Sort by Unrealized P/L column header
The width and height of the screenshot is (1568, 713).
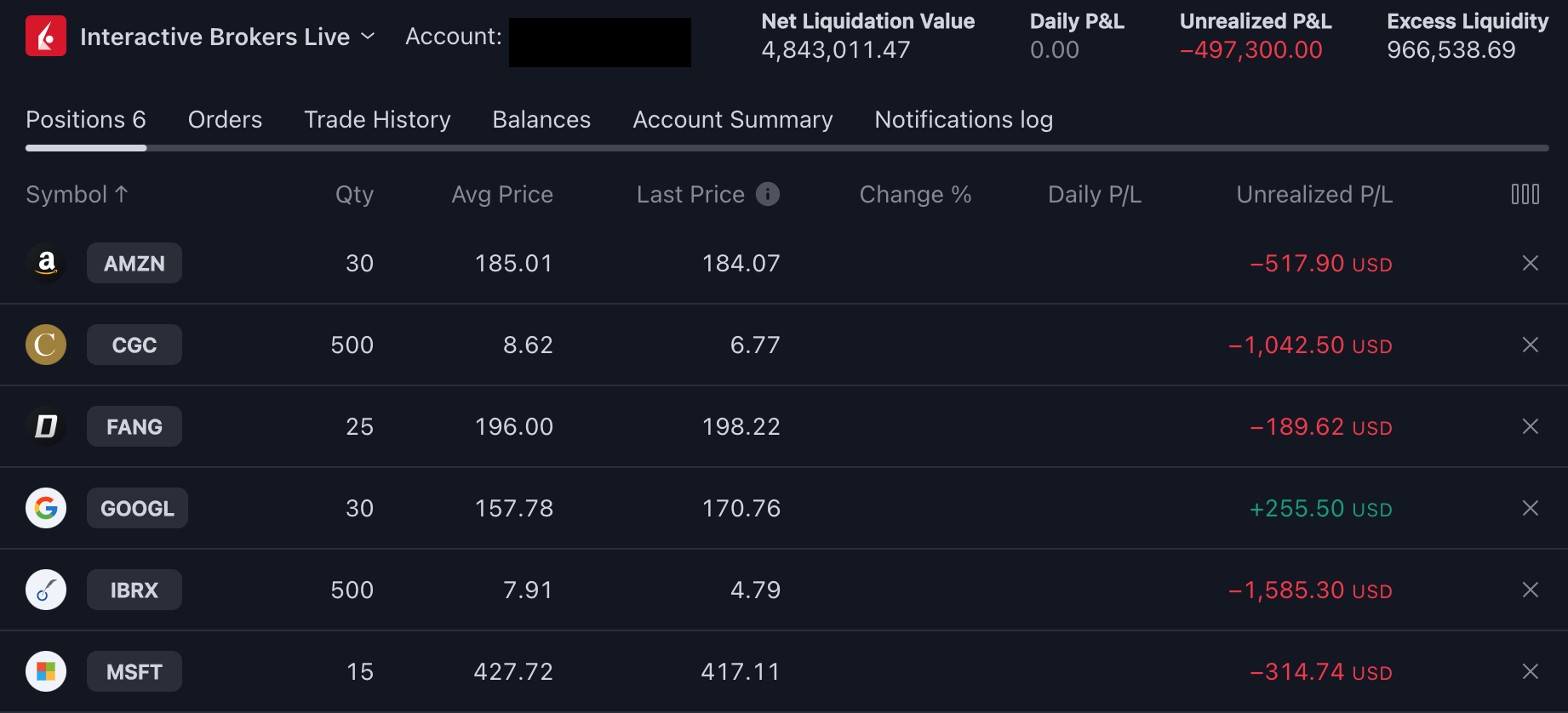click(1313, 195)
